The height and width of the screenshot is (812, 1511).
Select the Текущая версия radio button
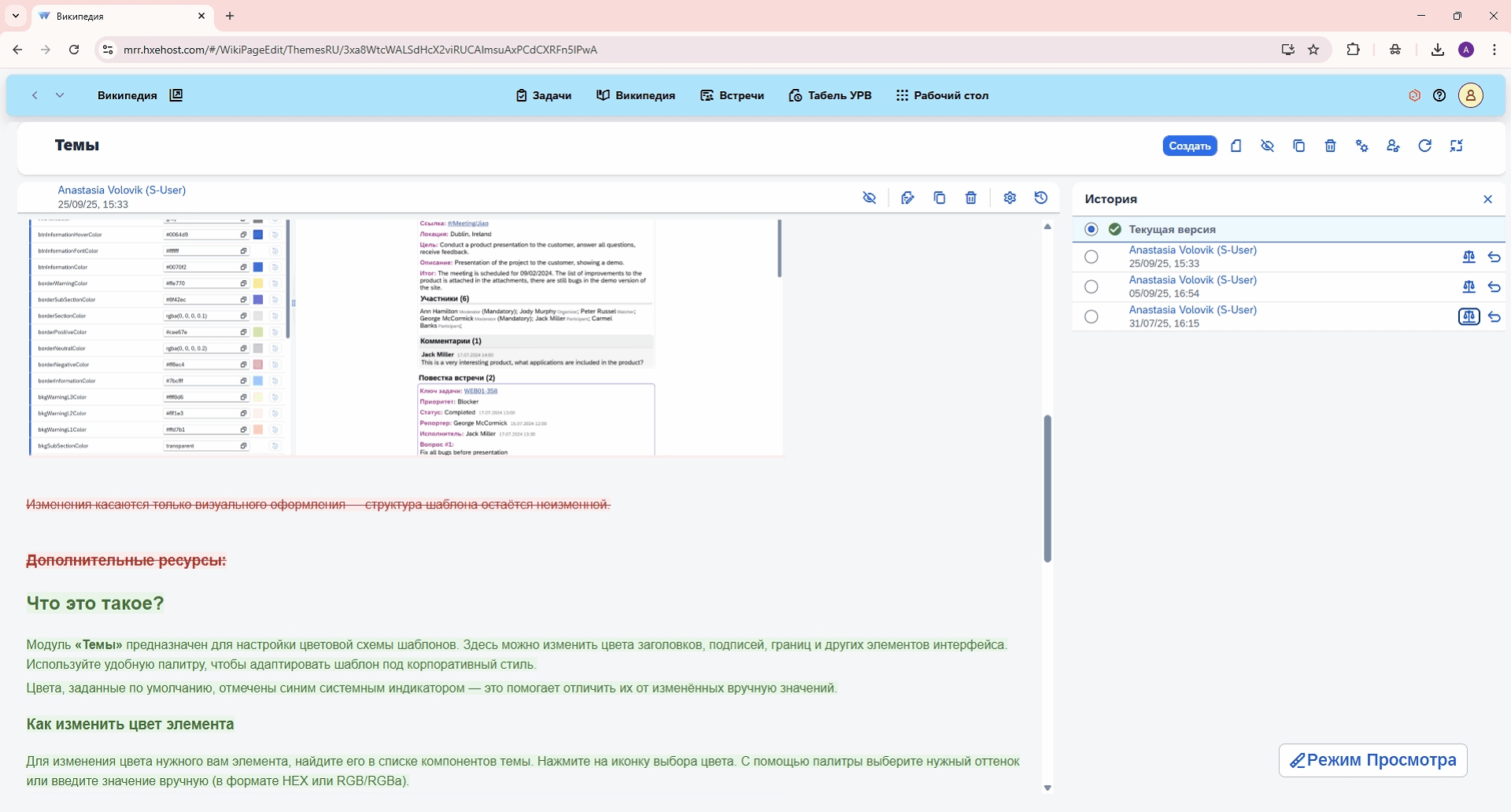(1091, 230)
